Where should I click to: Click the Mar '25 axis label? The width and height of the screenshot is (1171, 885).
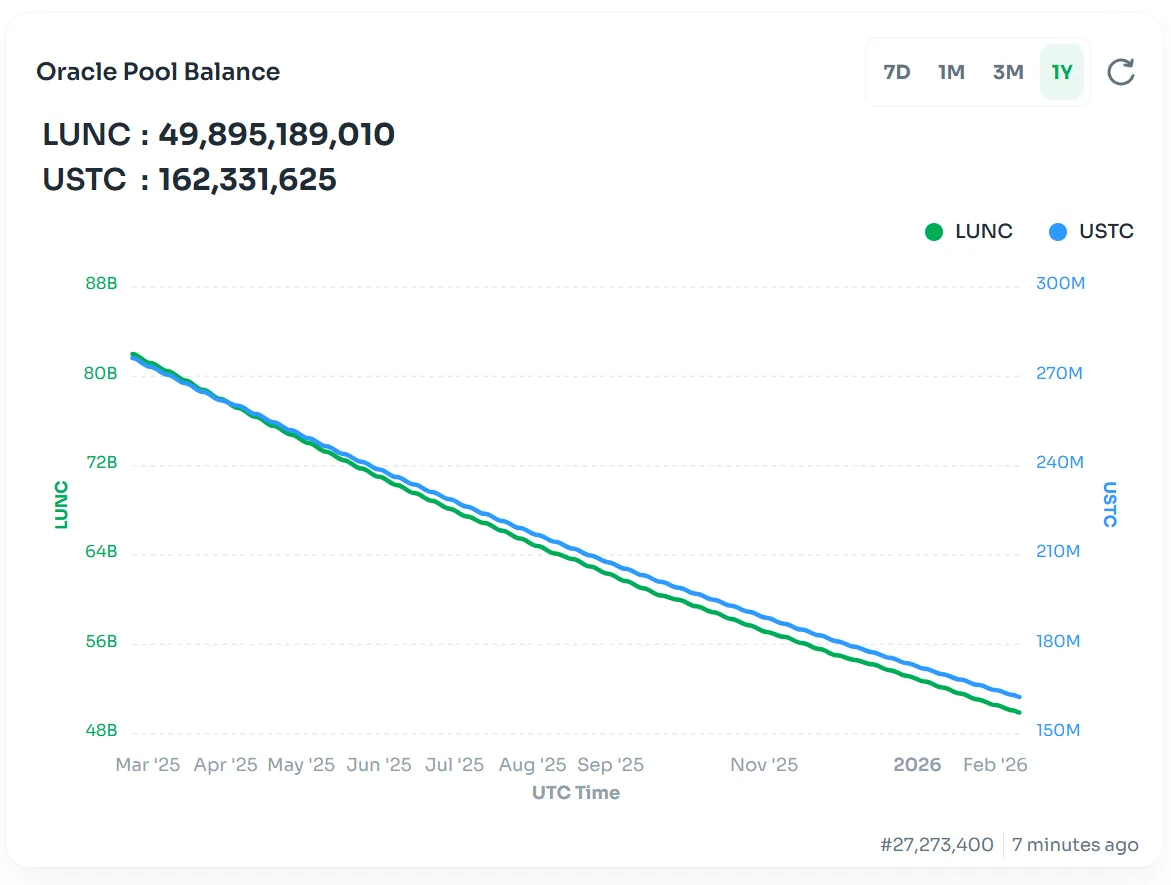148,765
